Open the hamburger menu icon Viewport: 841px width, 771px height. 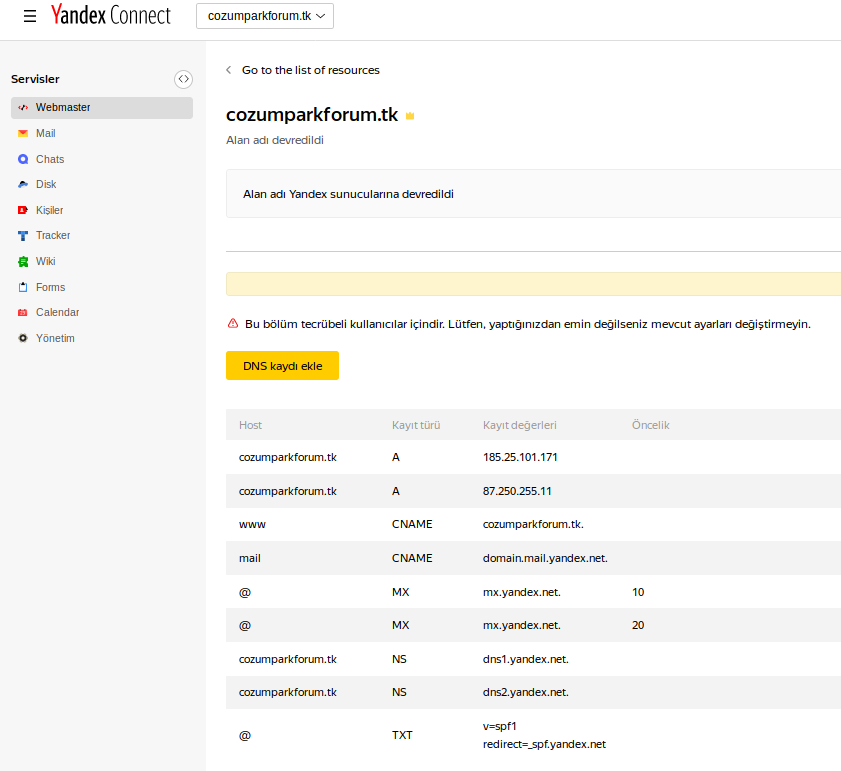[x=30, y=16]
